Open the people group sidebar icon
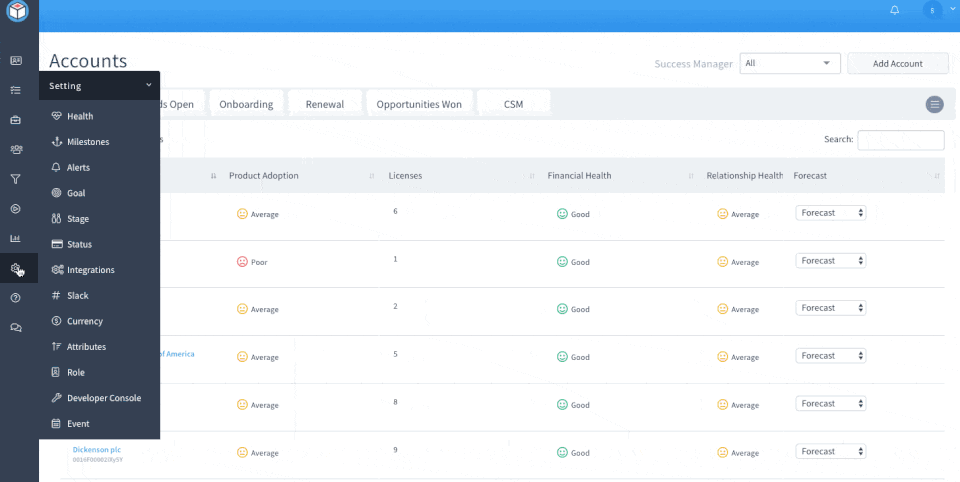960x482 pixels. point(16,149)
